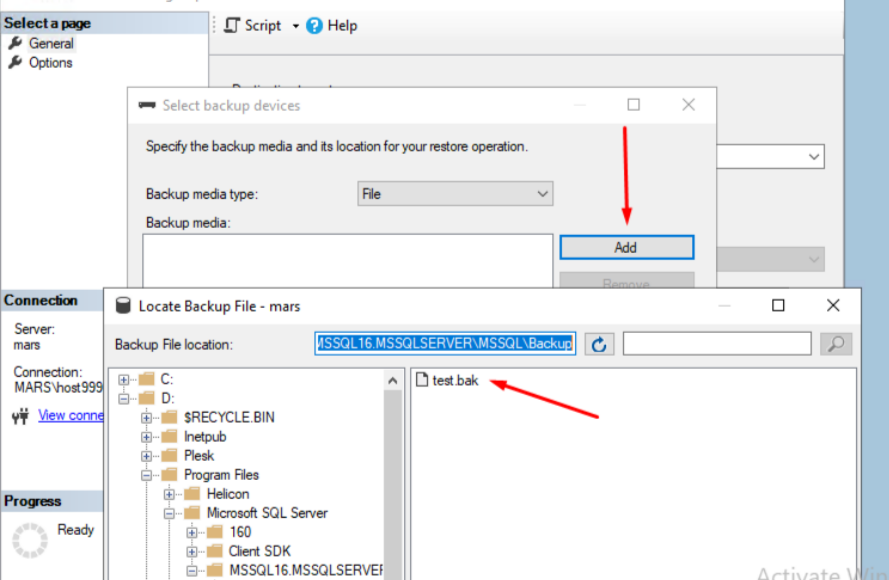The height and width of the screenshot is (580, 889).
Task: Refresh the backup file location
Action: pyautogui.click(x=599, y=344)
